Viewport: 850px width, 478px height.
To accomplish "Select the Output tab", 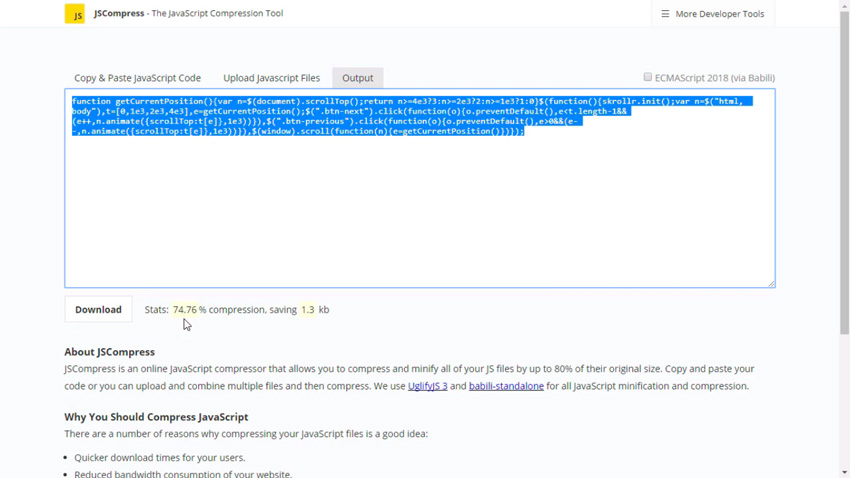I will [357, 78].
